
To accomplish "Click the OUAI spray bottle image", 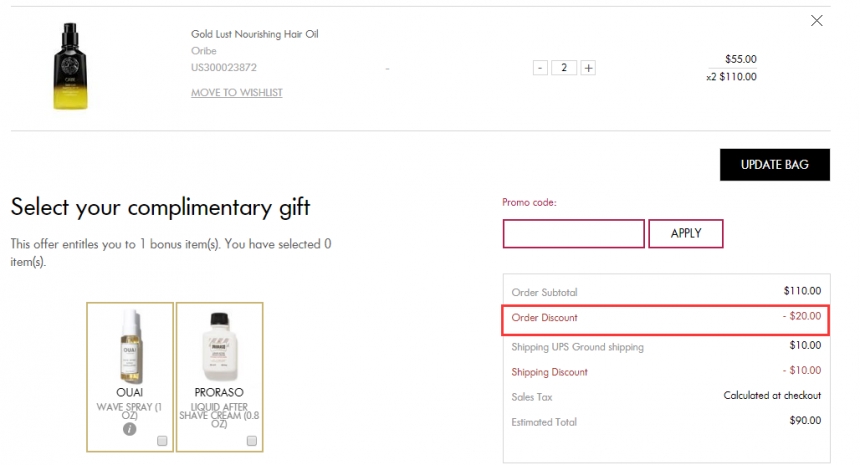I will coord(130,344).
